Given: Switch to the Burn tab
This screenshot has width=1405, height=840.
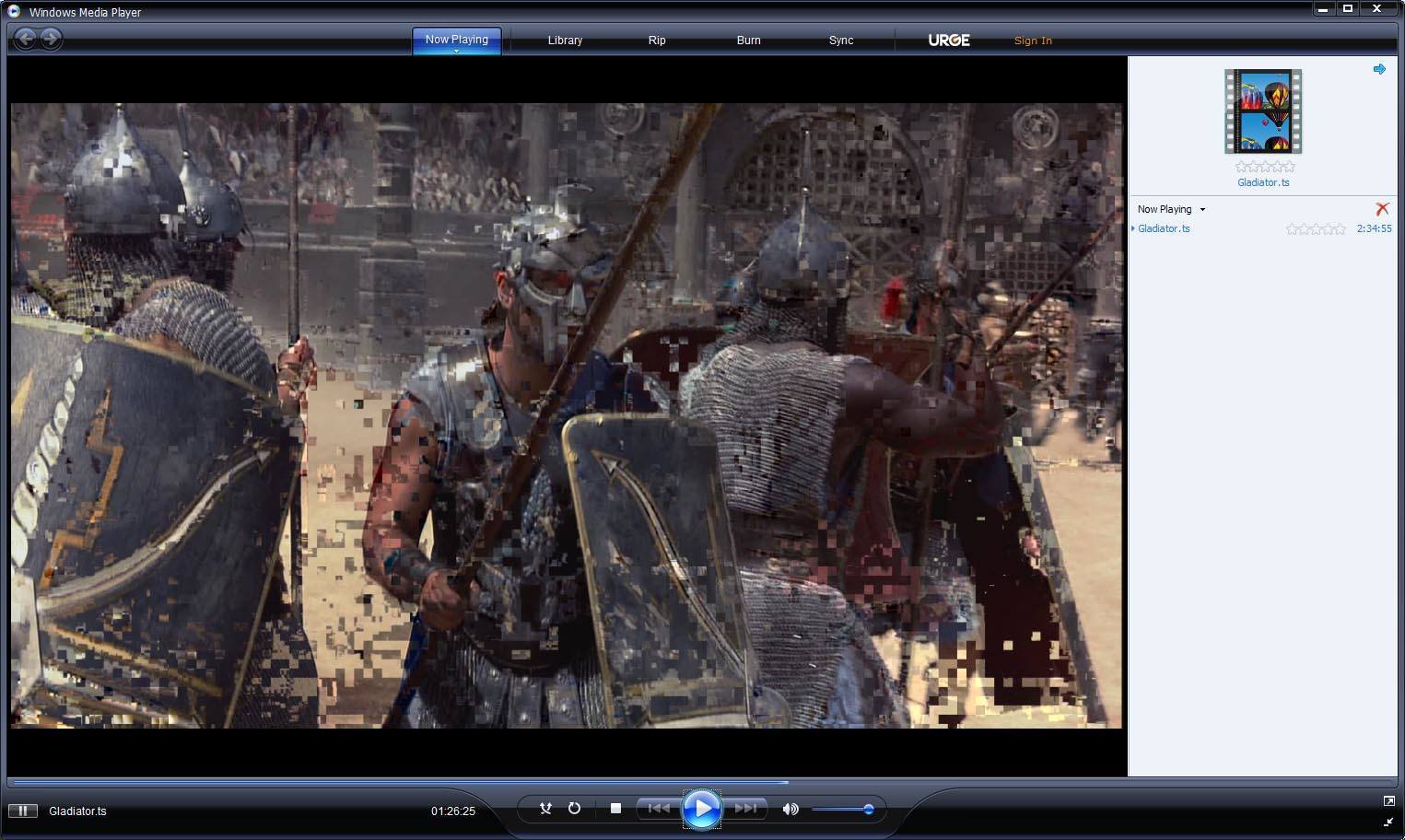Looking at the screenshot, I should tap(749, 41).
